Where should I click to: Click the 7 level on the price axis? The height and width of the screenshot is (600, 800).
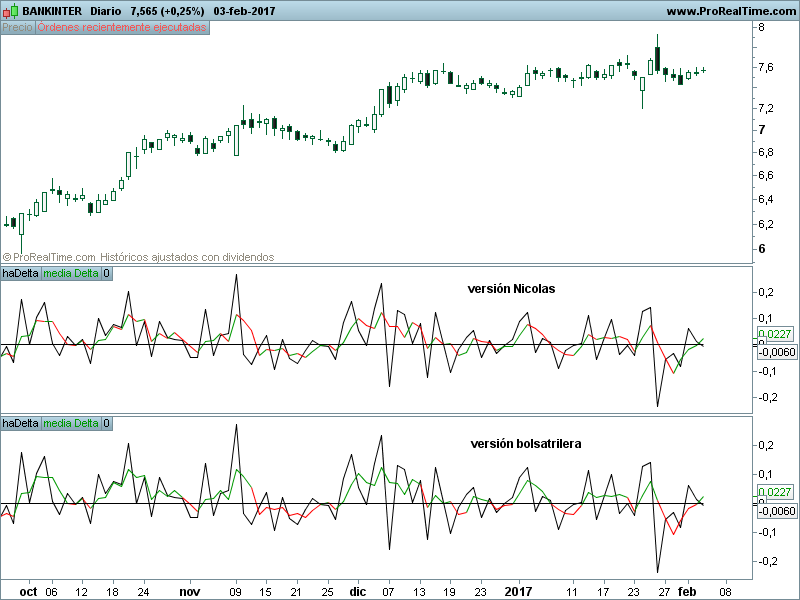point(762,130)
